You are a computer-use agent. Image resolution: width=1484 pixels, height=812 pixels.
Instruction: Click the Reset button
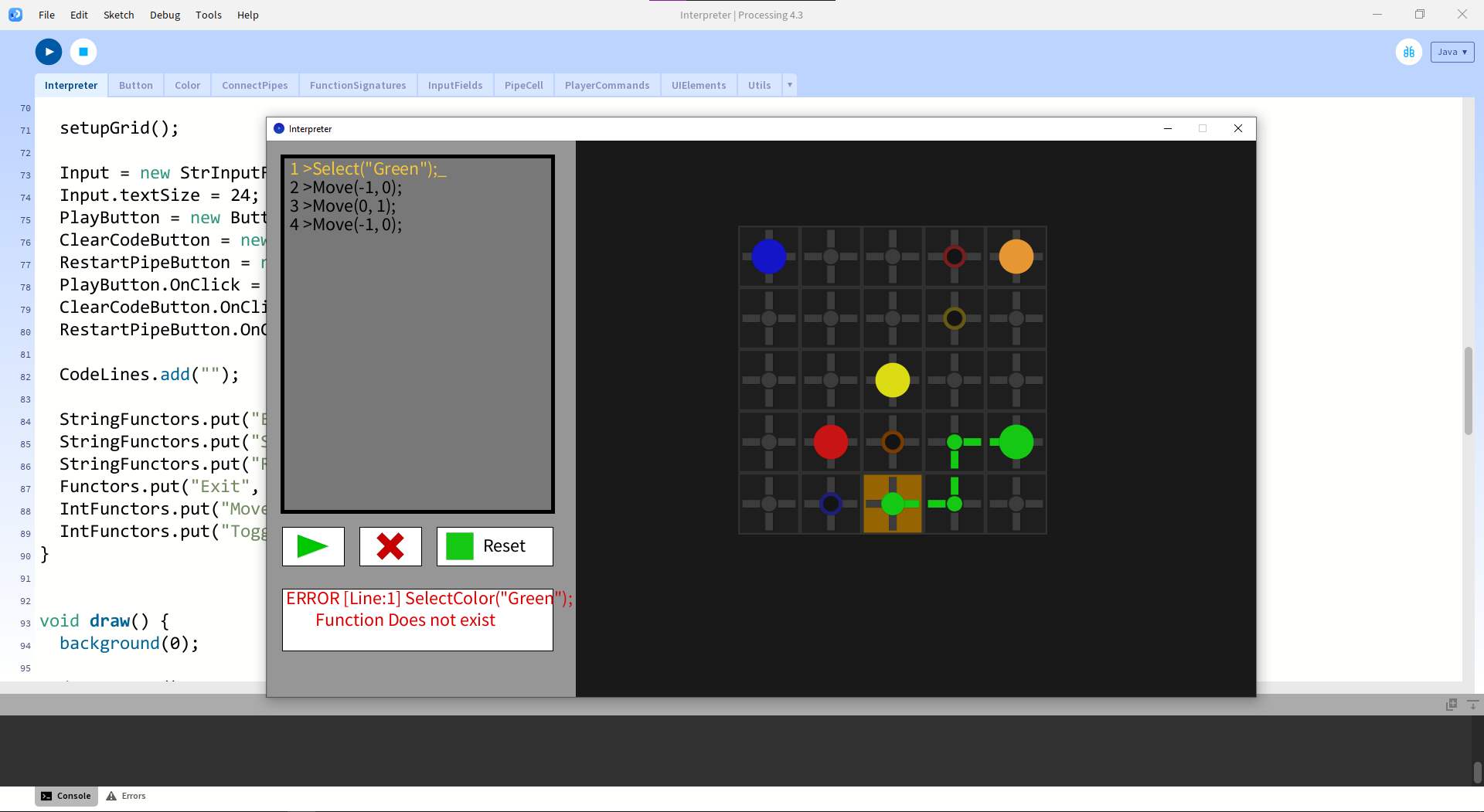pos(495,546)
